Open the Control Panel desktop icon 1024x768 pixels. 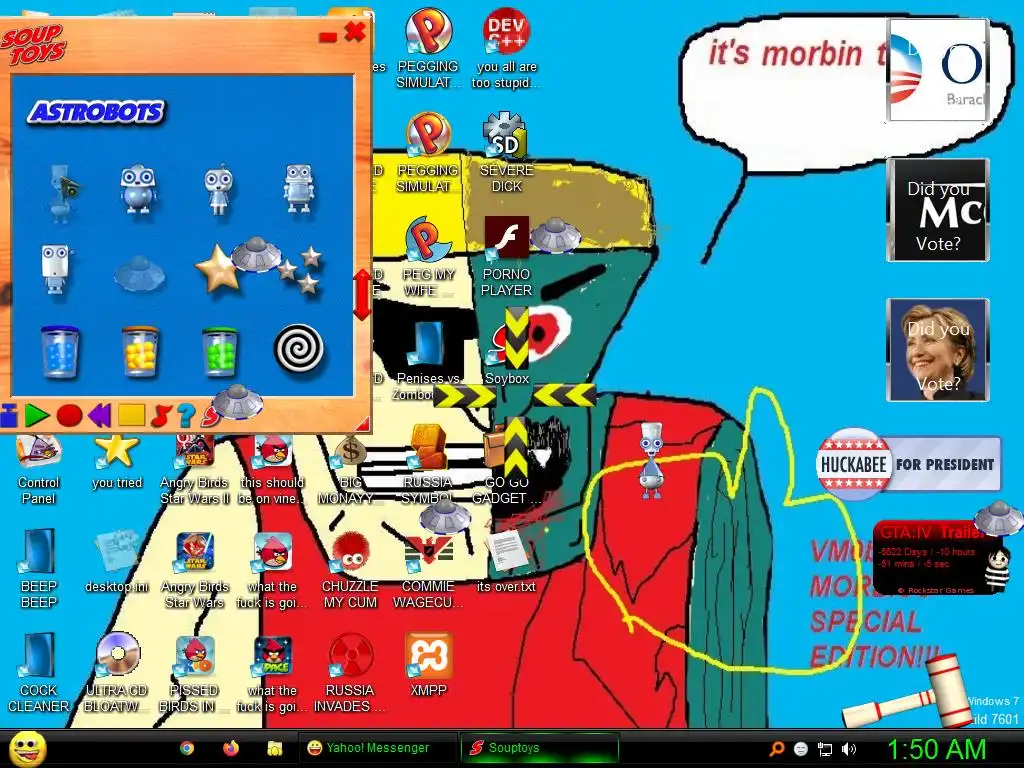click(39, 466)
